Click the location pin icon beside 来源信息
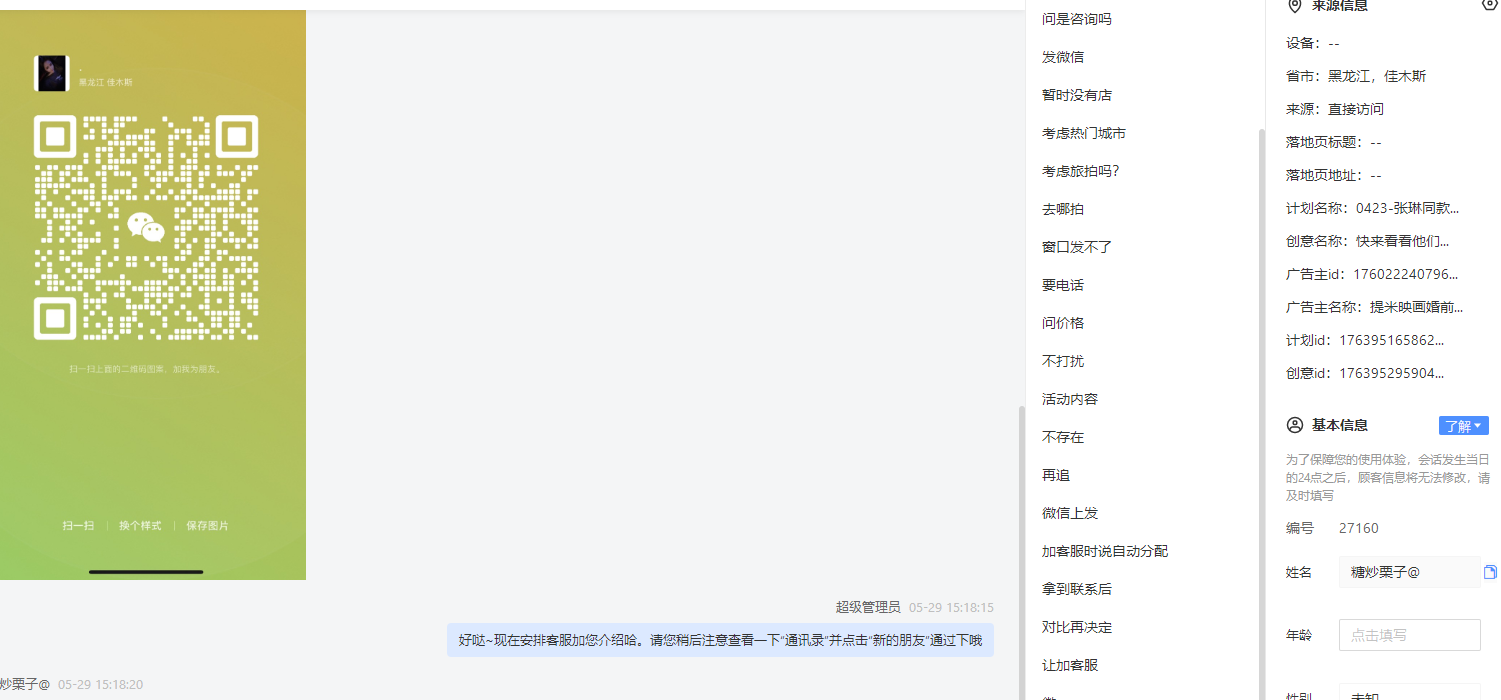 [x=1295, y=6]
